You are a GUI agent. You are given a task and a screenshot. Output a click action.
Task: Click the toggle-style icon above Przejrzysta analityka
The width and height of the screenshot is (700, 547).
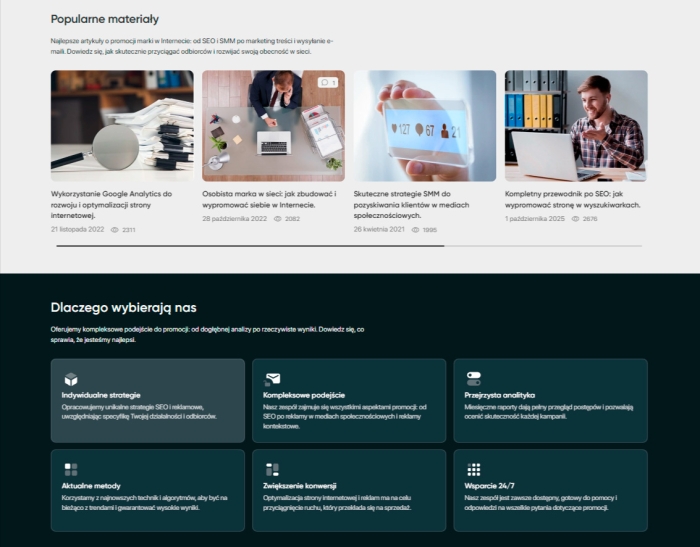[x=474, y=379]
